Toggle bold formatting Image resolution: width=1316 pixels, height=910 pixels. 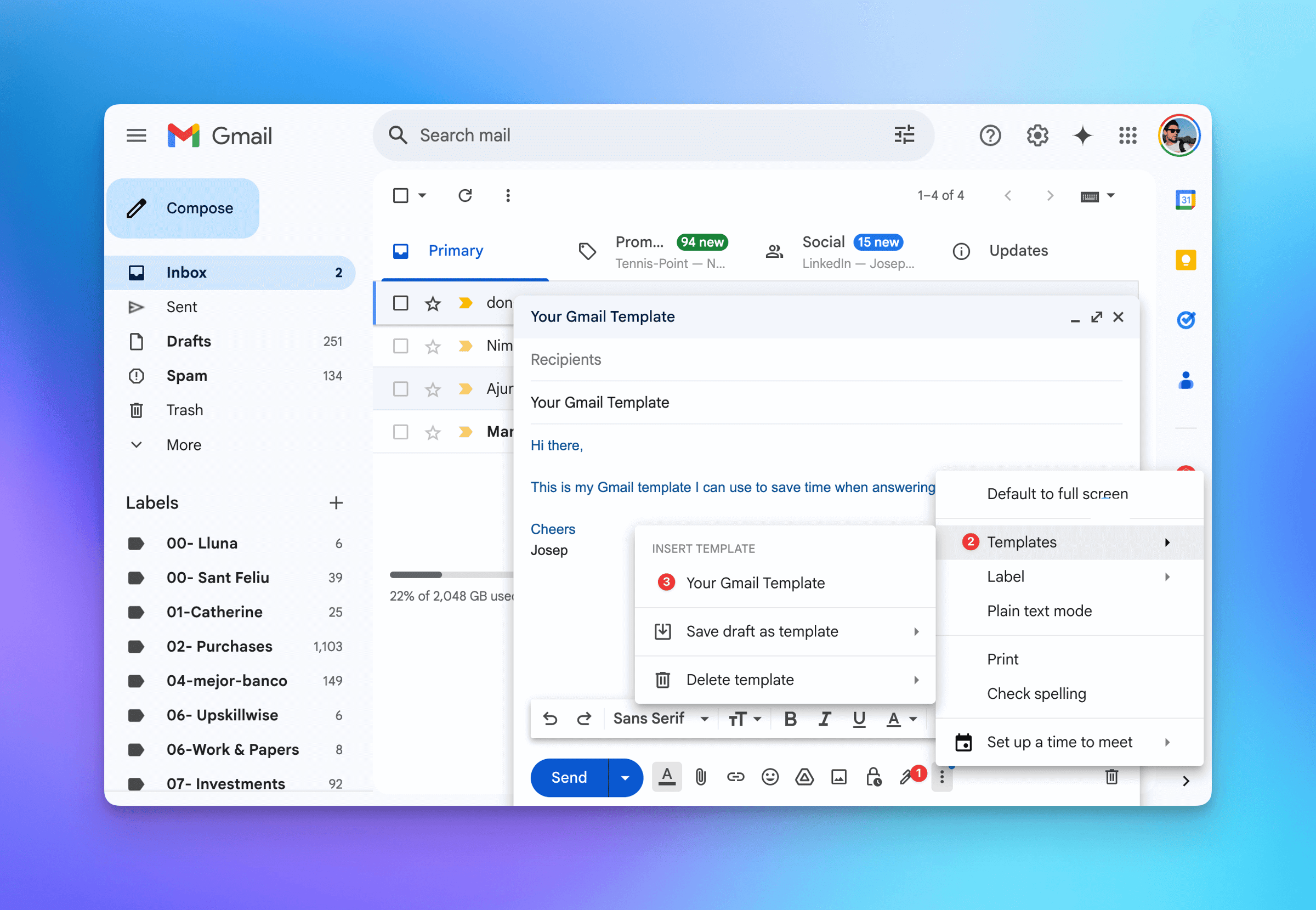(x=790, y=719)
